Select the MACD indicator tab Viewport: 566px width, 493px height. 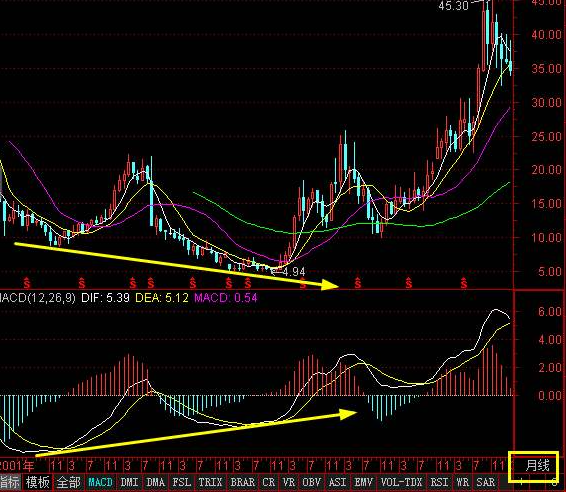[x=100, y=482]
